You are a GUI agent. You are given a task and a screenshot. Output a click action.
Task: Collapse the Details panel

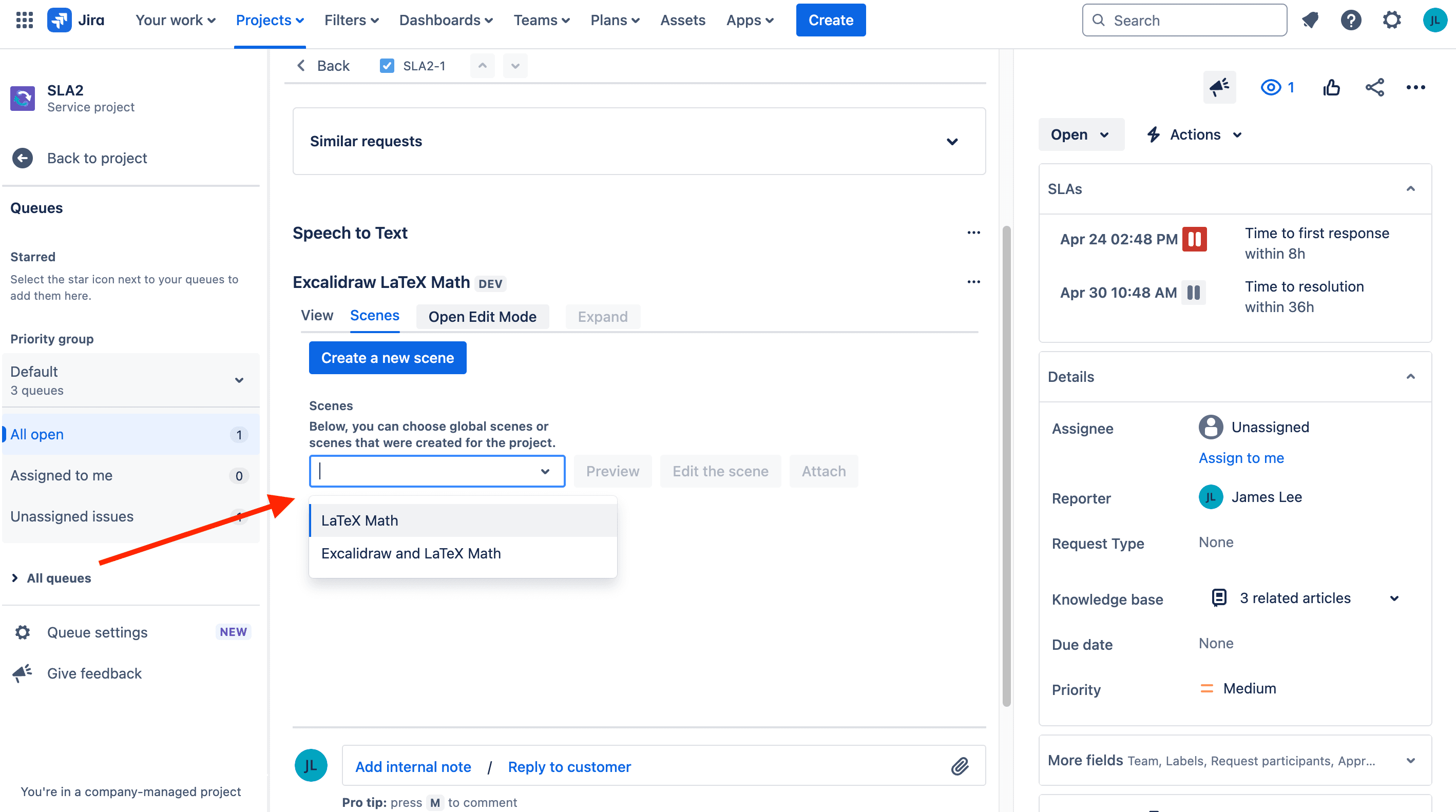[1410, 377]
